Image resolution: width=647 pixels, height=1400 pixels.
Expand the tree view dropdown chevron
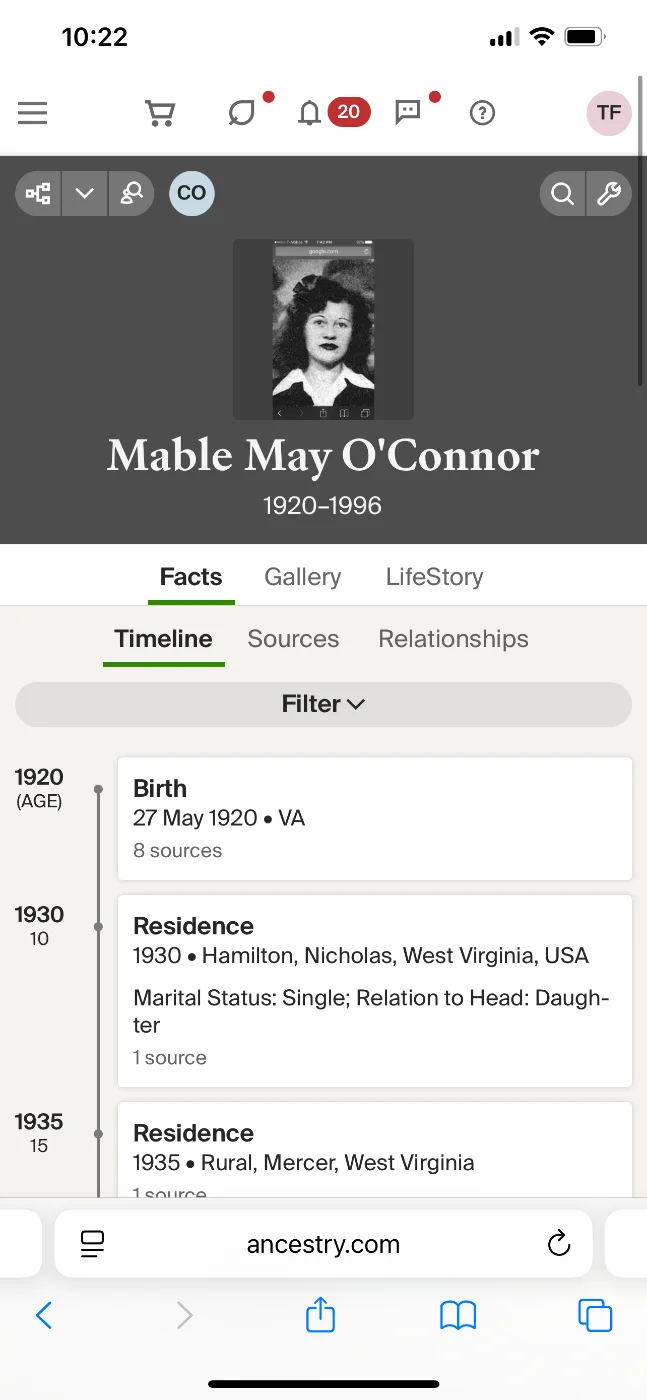pyautogui.click(x=85, y=194)
